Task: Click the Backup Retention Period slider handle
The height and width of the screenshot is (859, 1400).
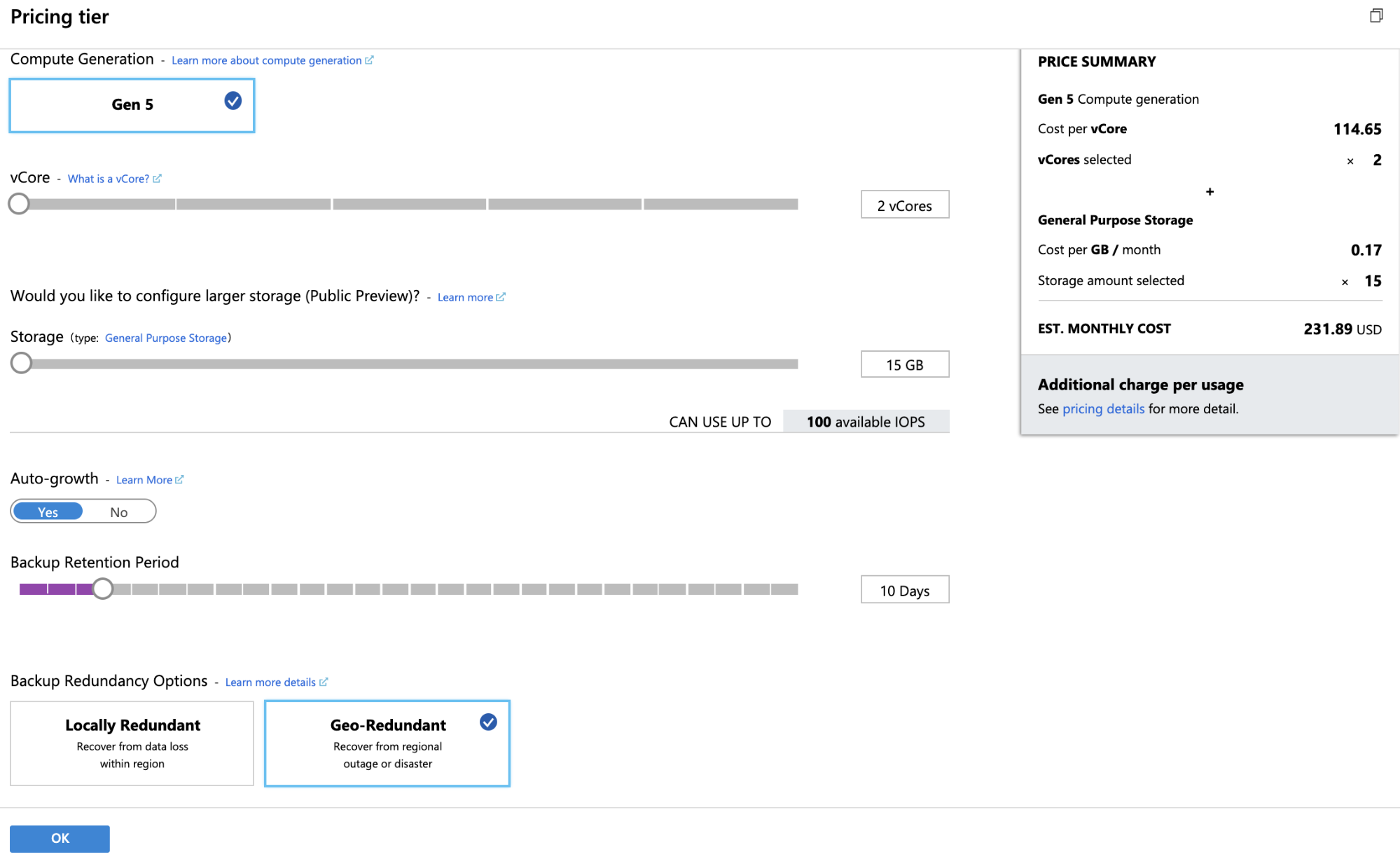Action: [x=103, y=589]
